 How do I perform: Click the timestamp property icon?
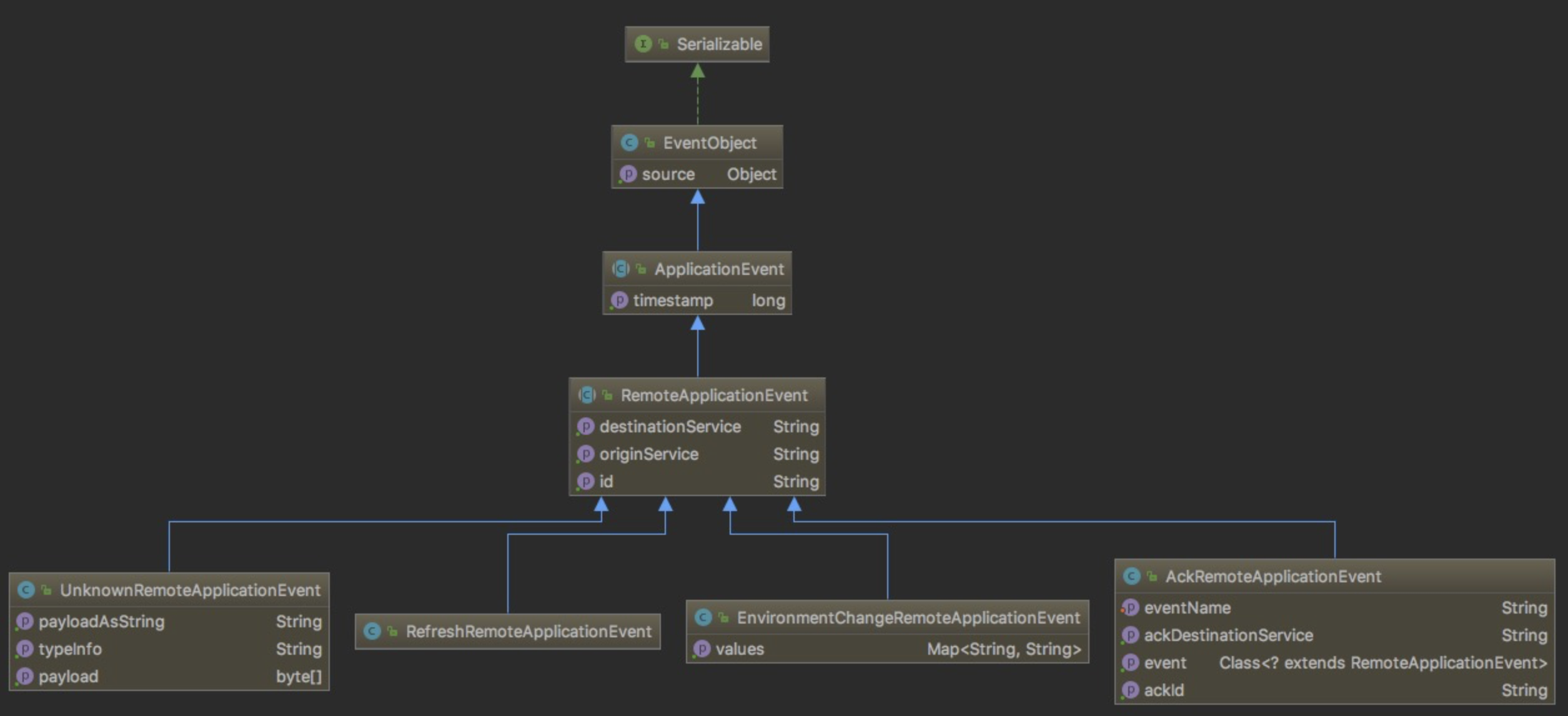[619, 301]
